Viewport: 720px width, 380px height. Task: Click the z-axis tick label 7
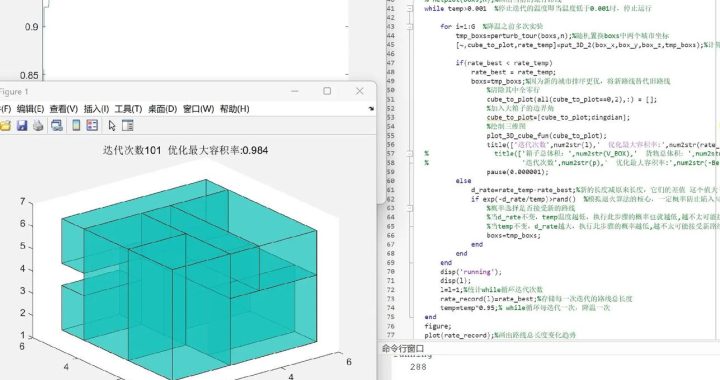[22, 201]
